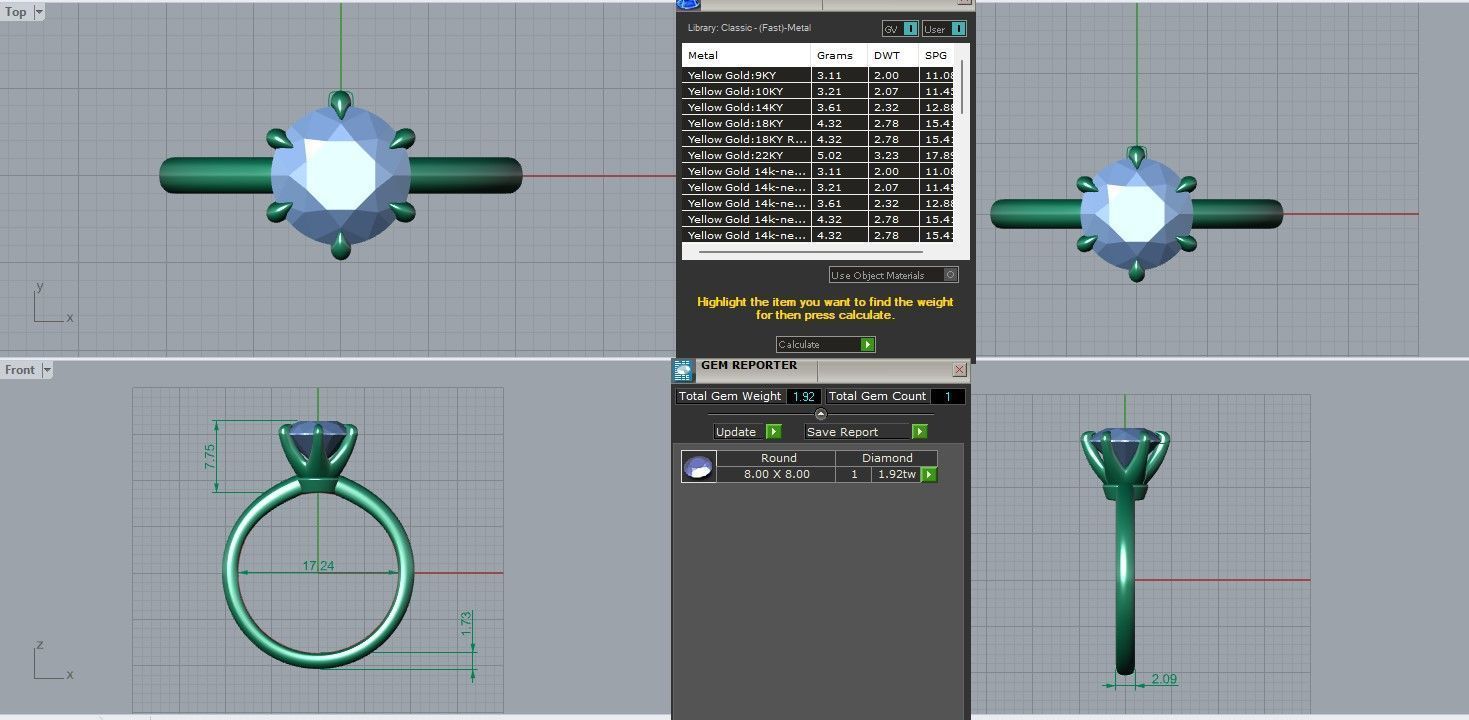Open the Top viewport dropdown arrow

pyautogui.click(x=39, y=12)
